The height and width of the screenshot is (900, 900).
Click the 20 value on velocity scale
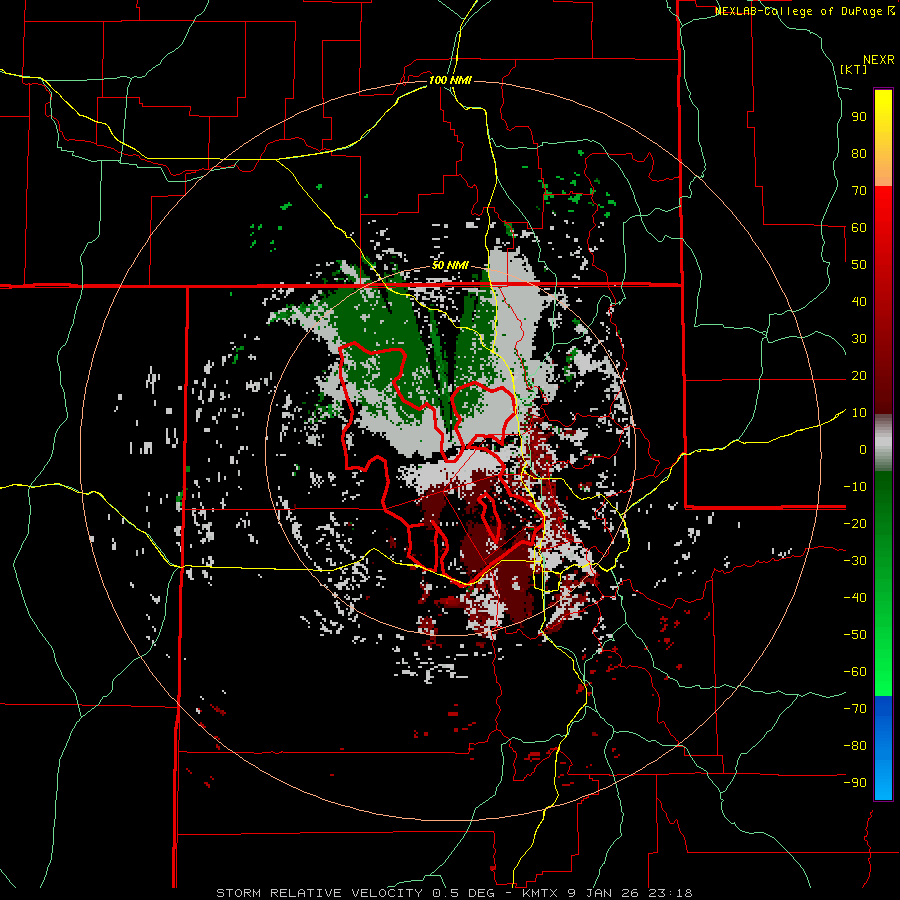(859, 375)
